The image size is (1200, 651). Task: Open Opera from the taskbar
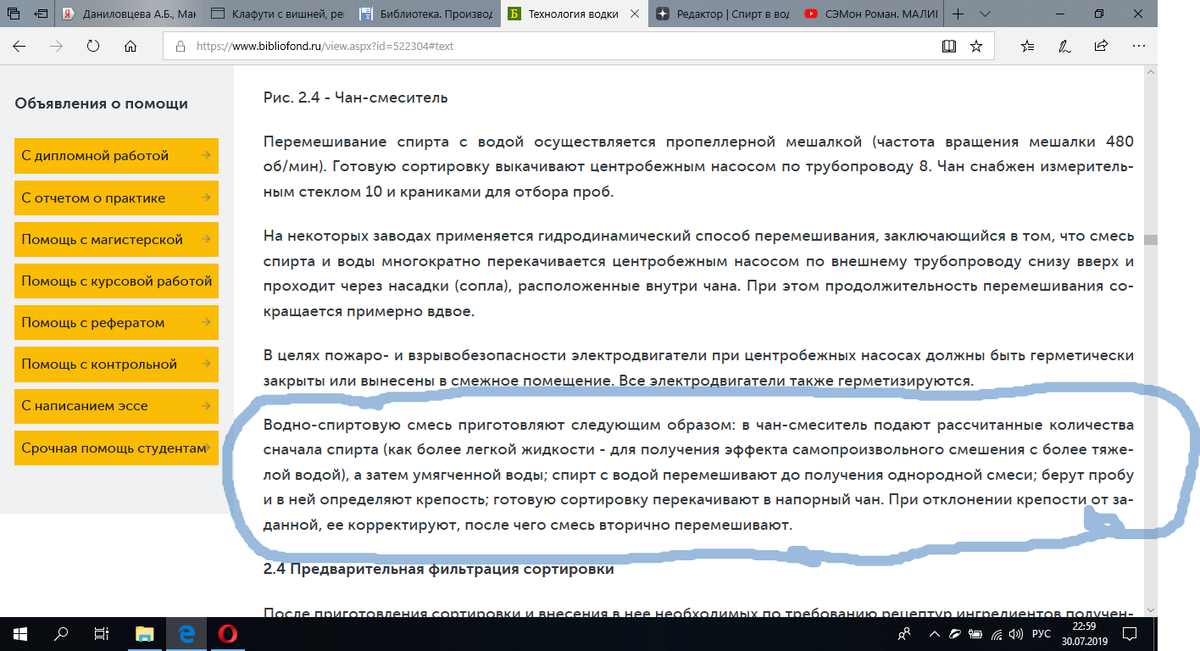click(x=228, y=633)
